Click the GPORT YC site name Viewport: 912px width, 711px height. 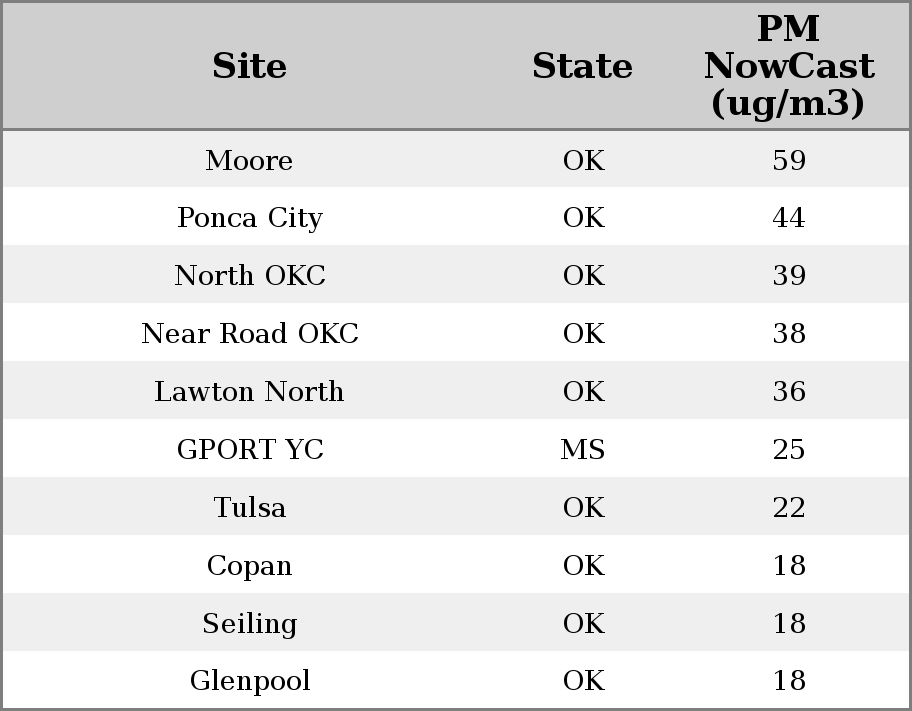tap(249, 450)
